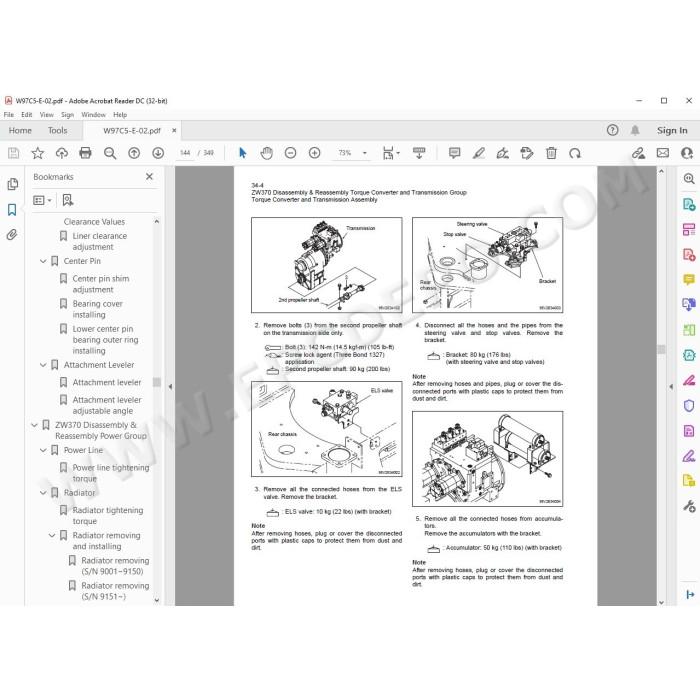
Task: Open Center pin shim adjustment bookmark
Action: [101, 284]
